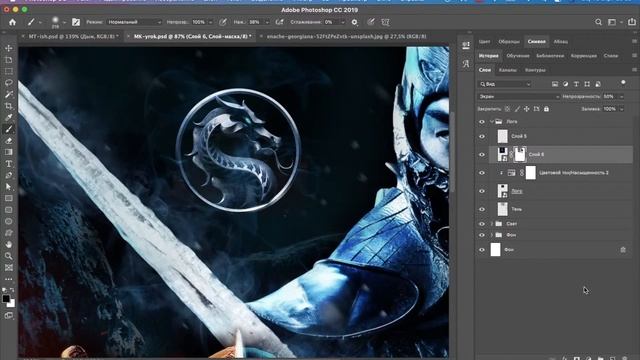The height and width of the screenshot is (360, 640).
Task: Select the Crop tool
Action: (9, 106)
